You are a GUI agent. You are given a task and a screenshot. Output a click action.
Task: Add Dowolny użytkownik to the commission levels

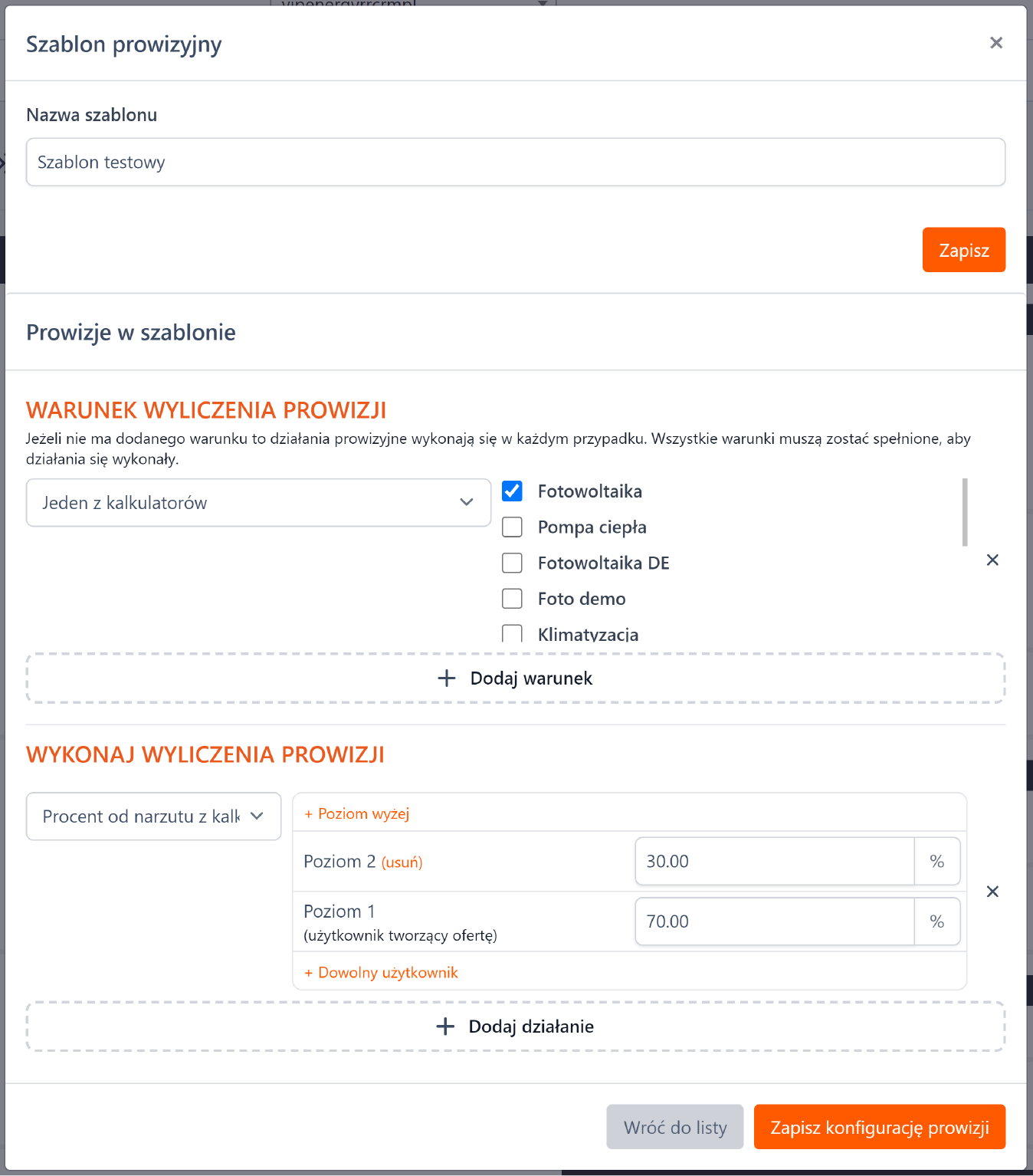tap(382, 973)
